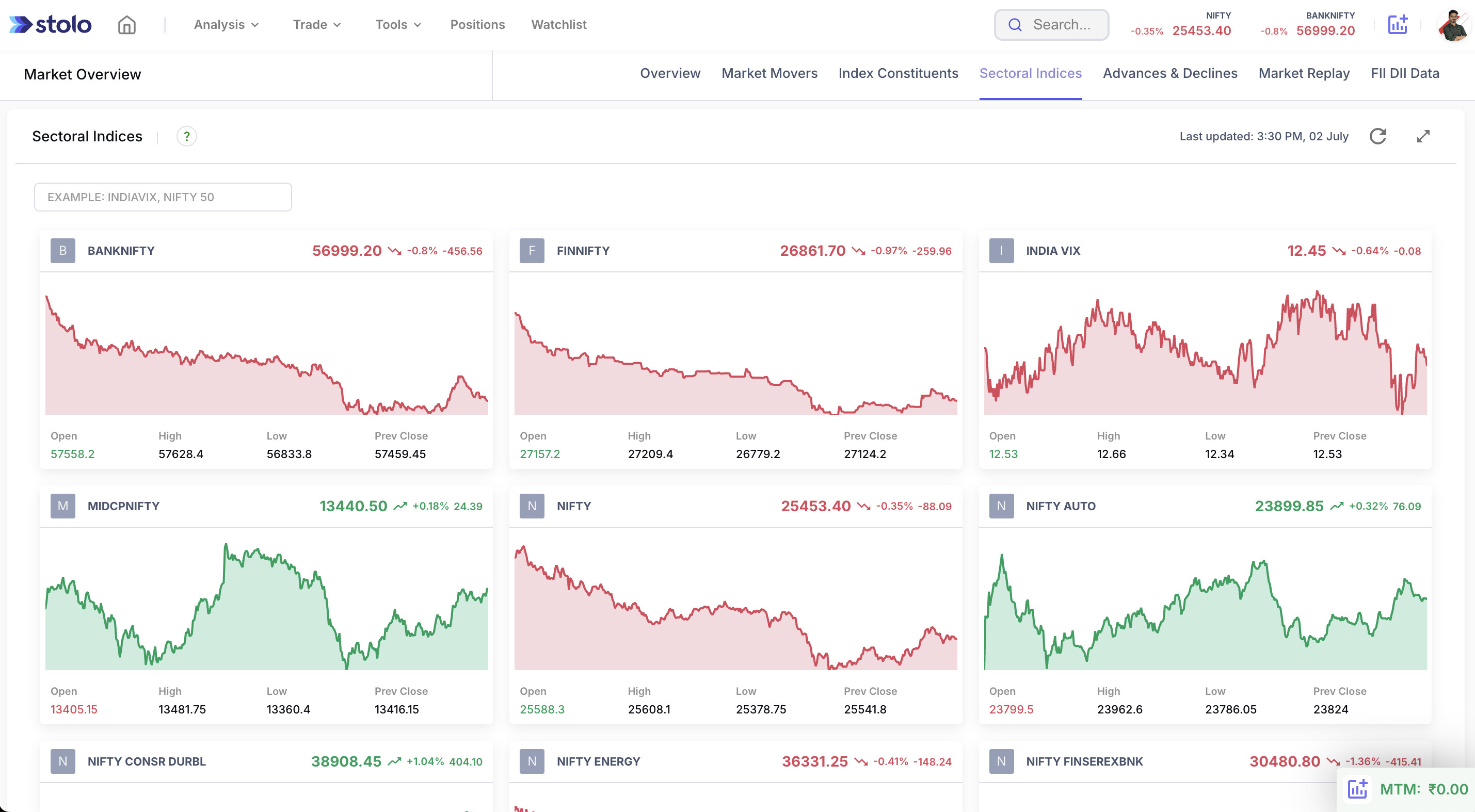Expand the Trade dropdown menu
Image resolution: width=1475 pixels, height=812 pixels.
coord(317,25)
